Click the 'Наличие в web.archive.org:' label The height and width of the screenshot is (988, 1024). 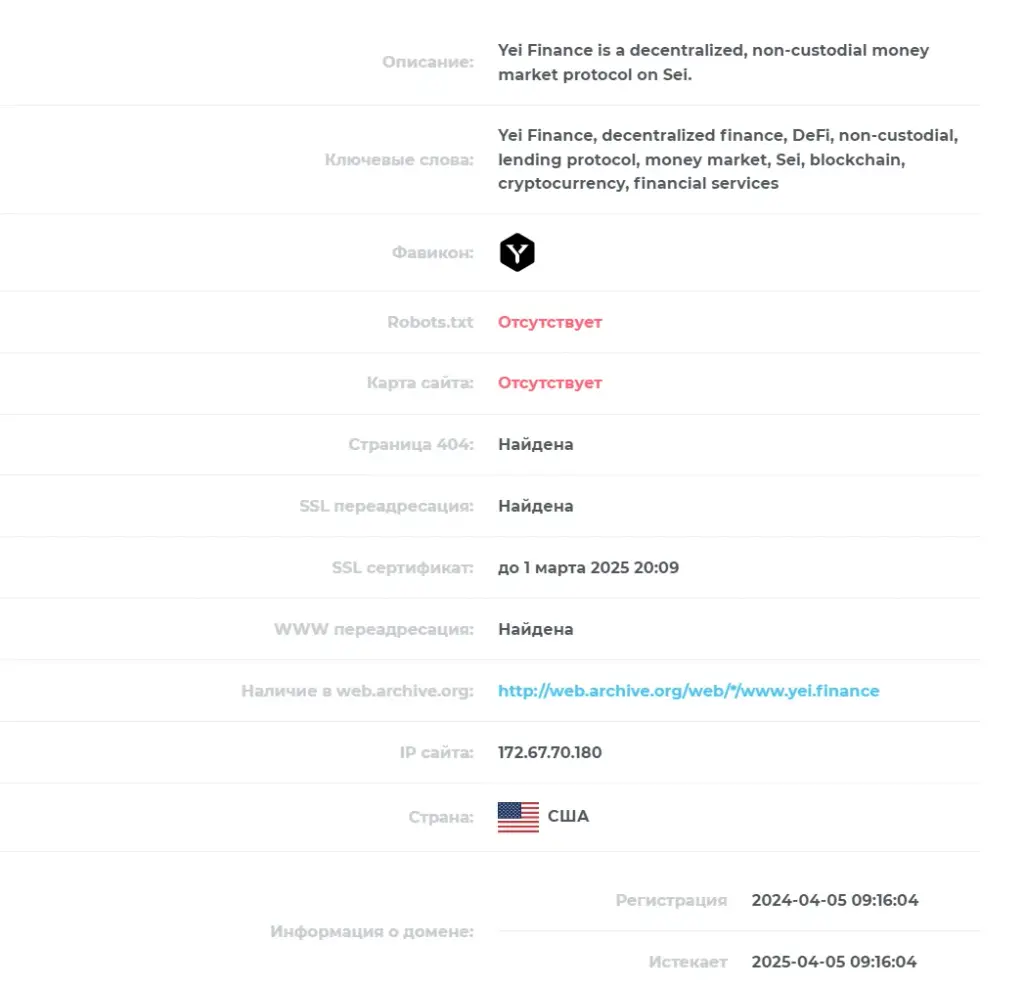coord(357,691)
